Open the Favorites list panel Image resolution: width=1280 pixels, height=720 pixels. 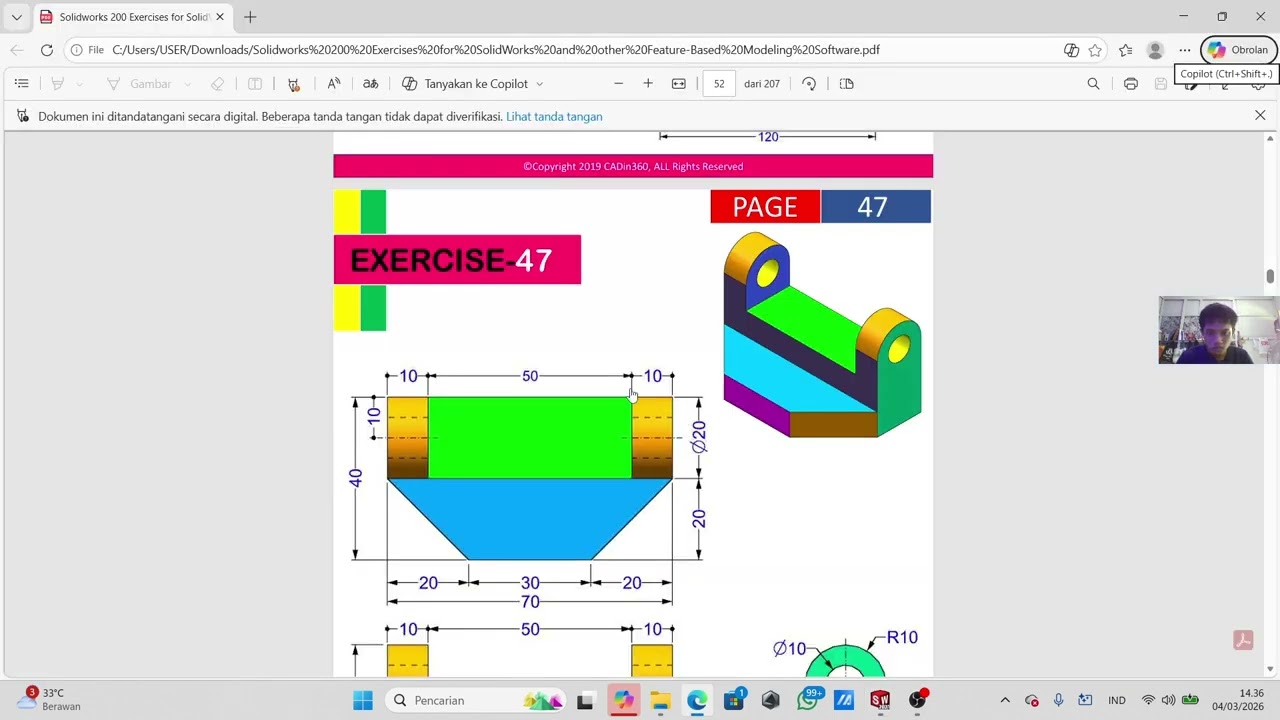[1126, 50]
